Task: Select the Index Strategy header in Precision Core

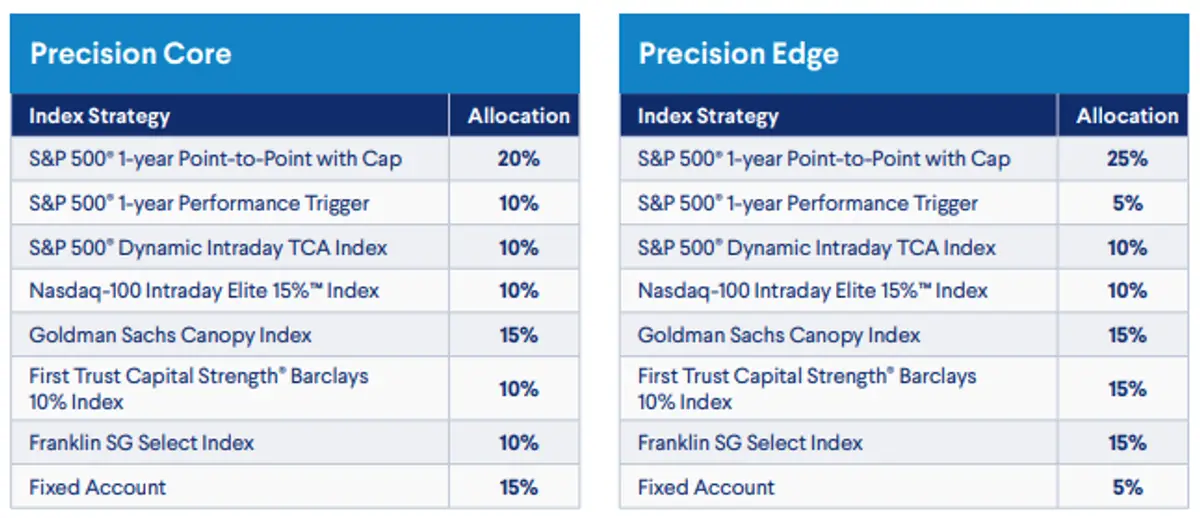Action: (x=99, y=116)
